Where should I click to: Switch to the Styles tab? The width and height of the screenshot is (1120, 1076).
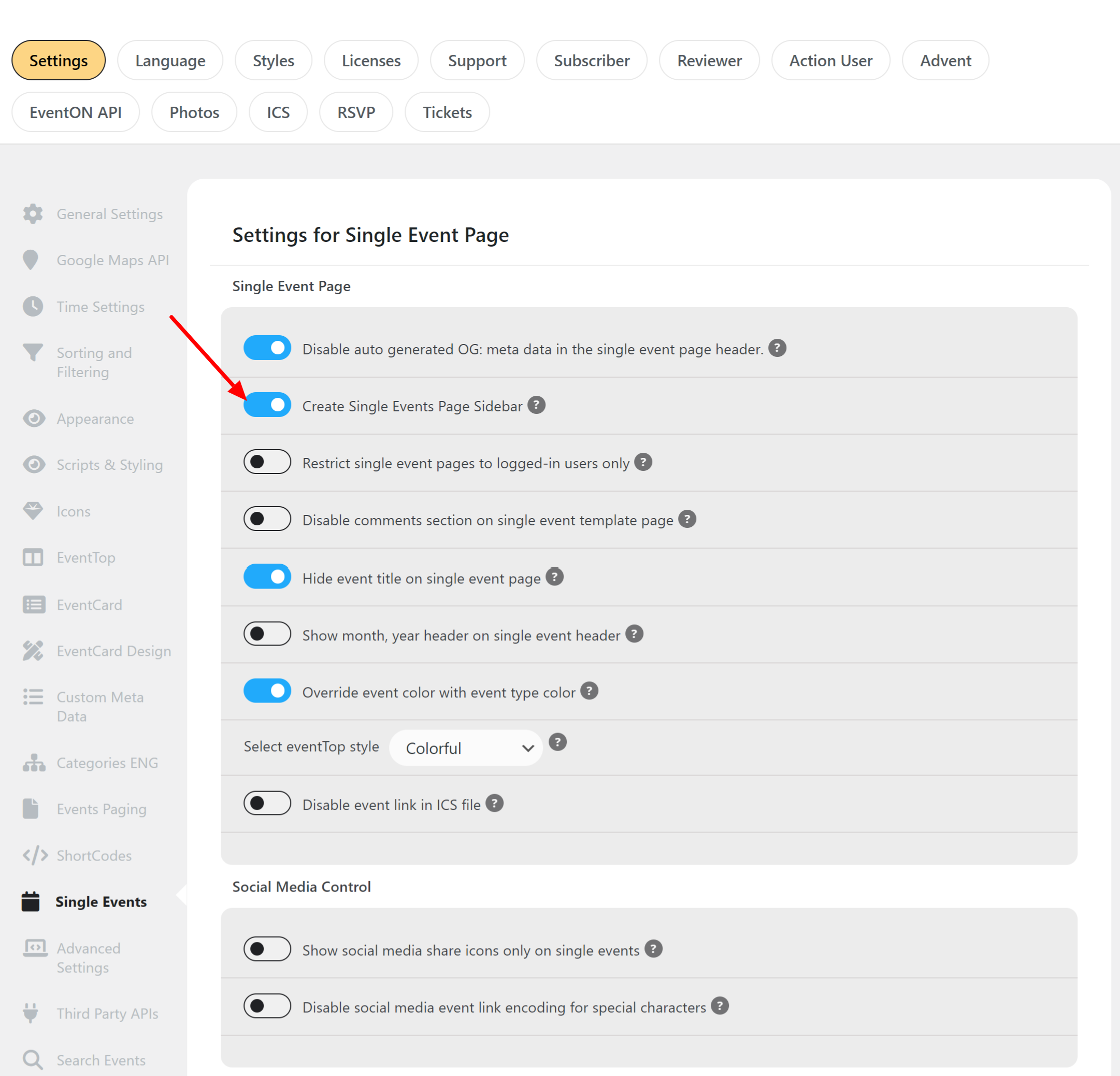pyautogui.click(x=274, y=61)
